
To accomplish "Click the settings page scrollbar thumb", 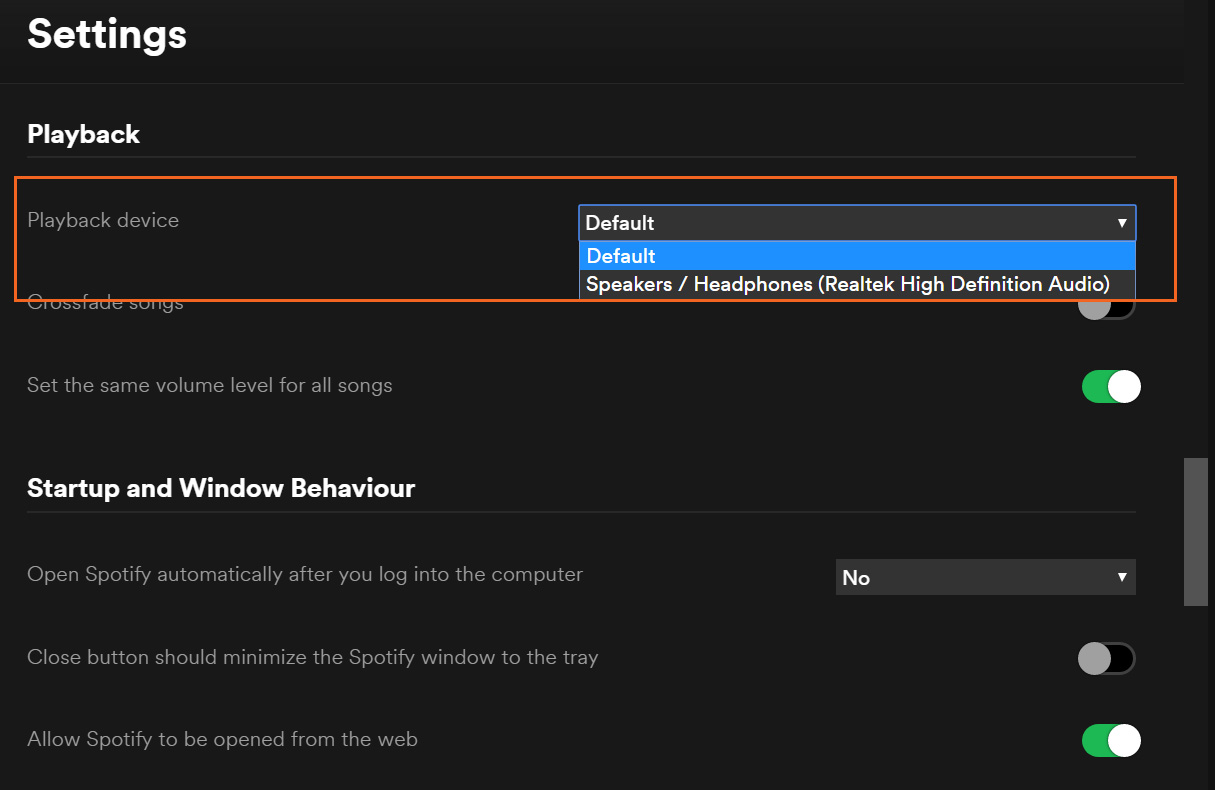I will 1196,531.
